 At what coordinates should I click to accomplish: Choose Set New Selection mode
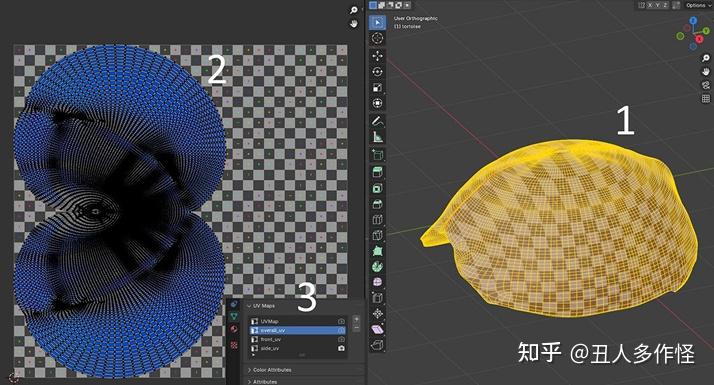coord(373,5)
